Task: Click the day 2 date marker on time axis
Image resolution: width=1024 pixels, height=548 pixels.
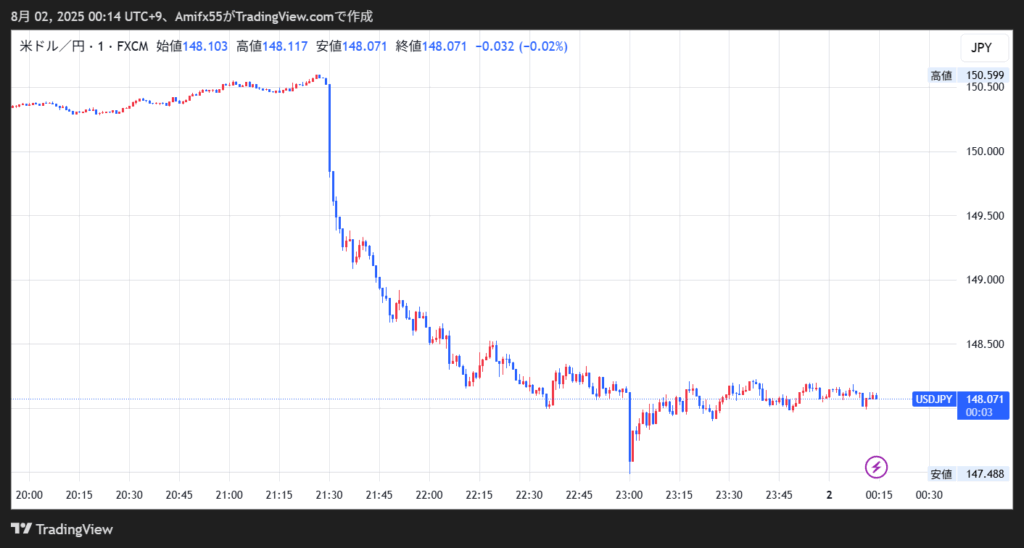Action: click(x=829, y=495)
